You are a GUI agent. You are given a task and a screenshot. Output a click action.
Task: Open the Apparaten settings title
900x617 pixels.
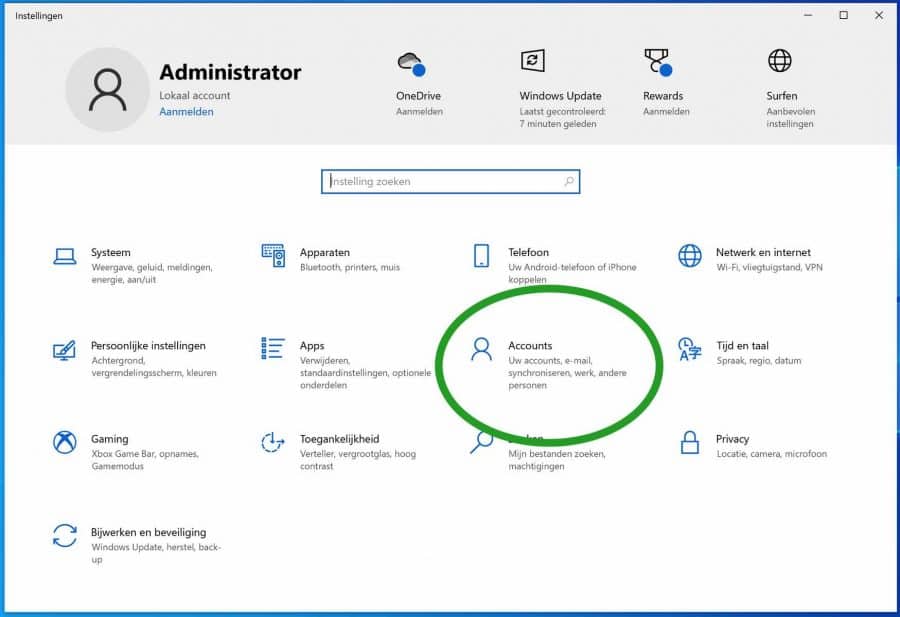[x=325, y=253]
